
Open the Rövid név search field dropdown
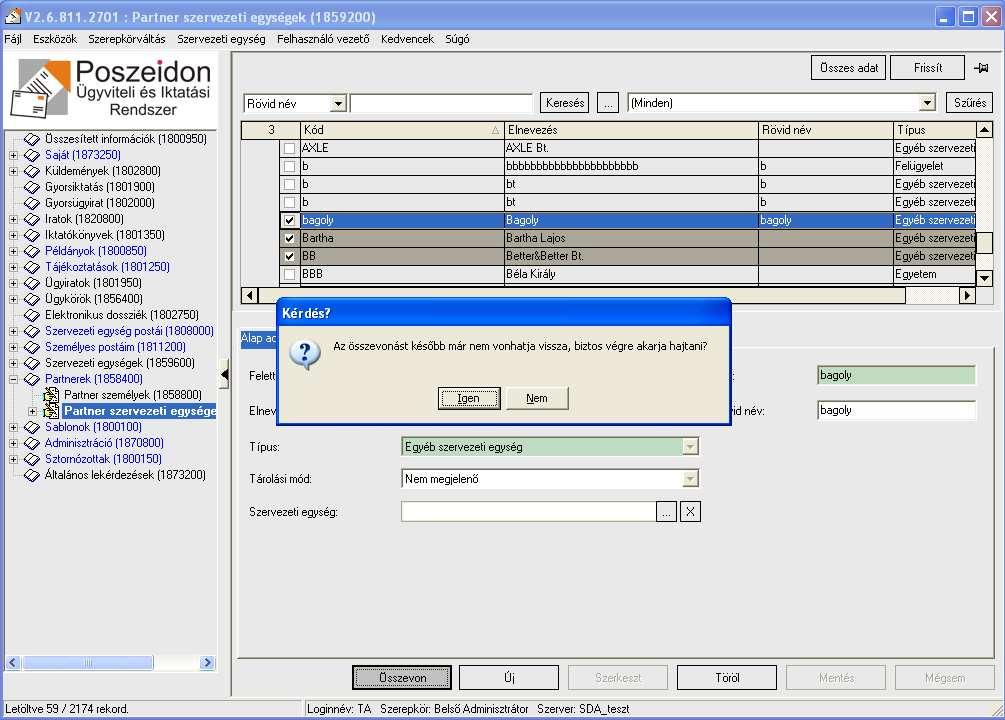[x=338, y=103]
